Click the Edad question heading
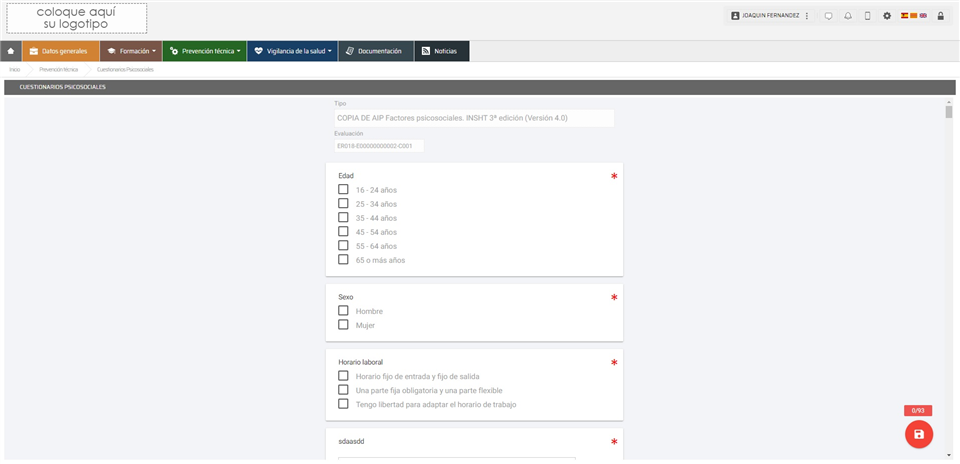The width and height of the screenshot is (960, 464). tap(346, 176)
